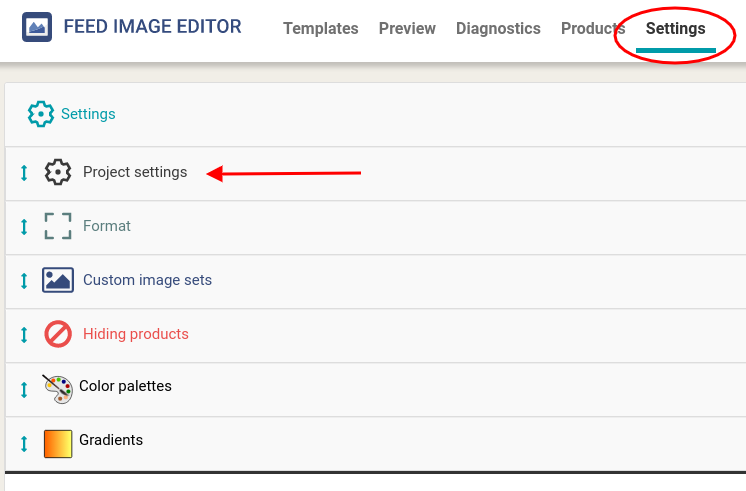Image resolution: width=746 pixels, height=491 pixels.
Task: Click the orange Gradients swatch icon
Action: [58, 443]
